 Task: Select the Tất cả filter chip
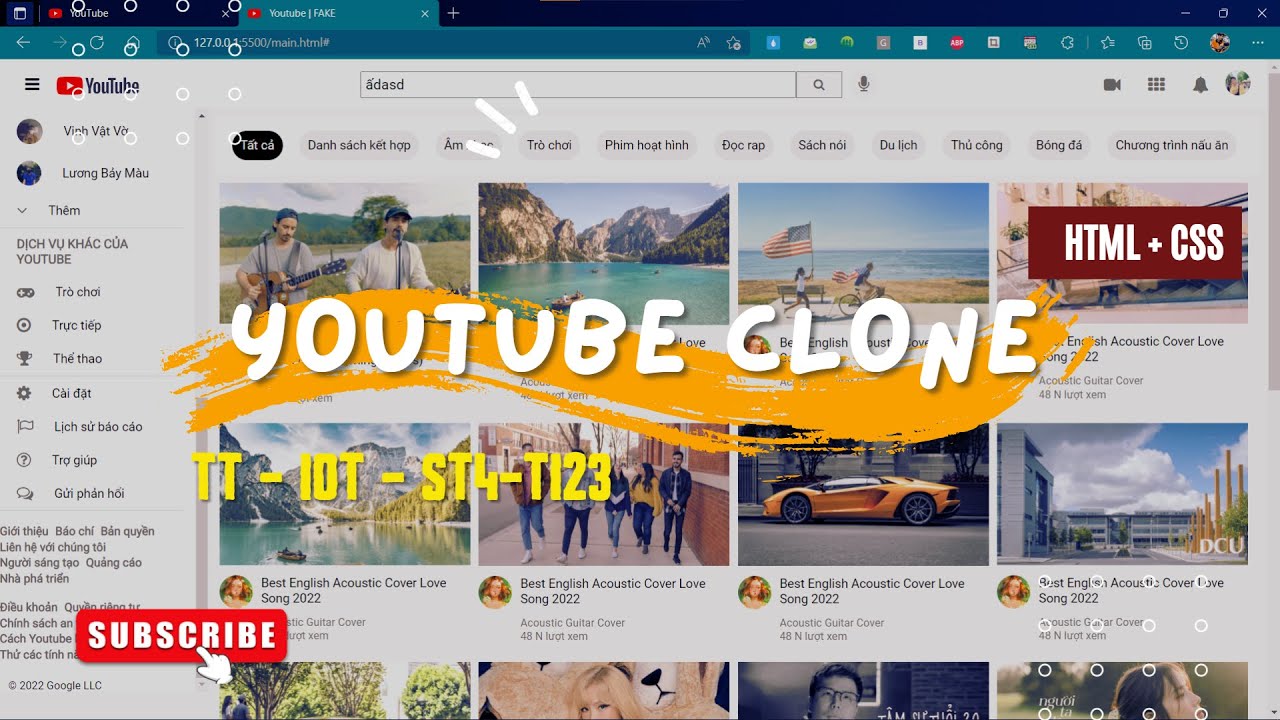[257, 145]
